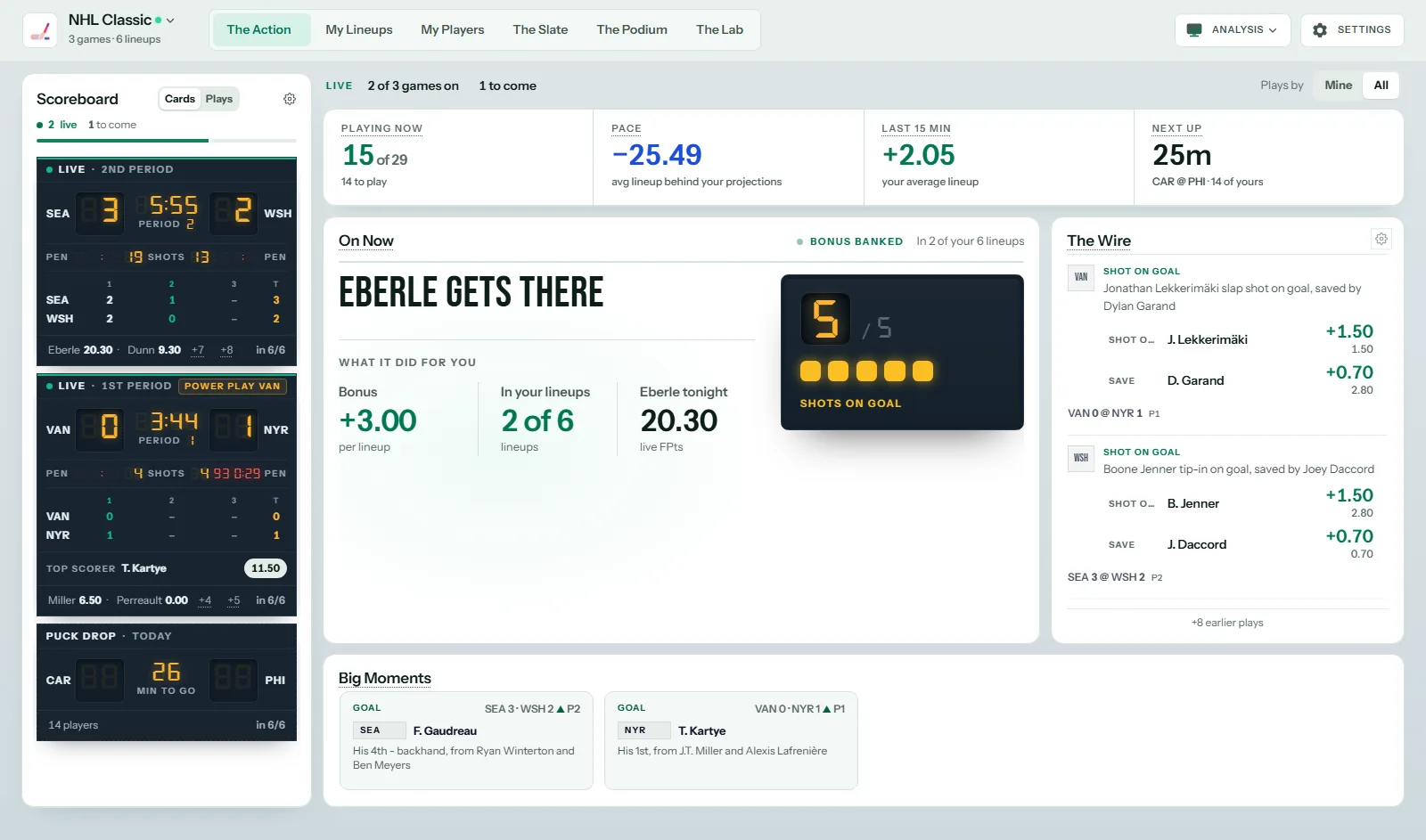Click VAN team badge in The Wire

[1081, 277]
